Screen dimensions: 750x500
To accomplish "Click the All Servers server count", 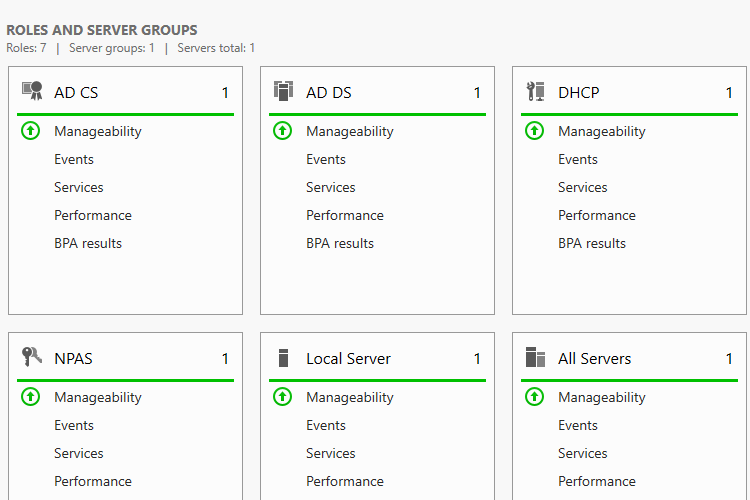I will pos(729,359).
